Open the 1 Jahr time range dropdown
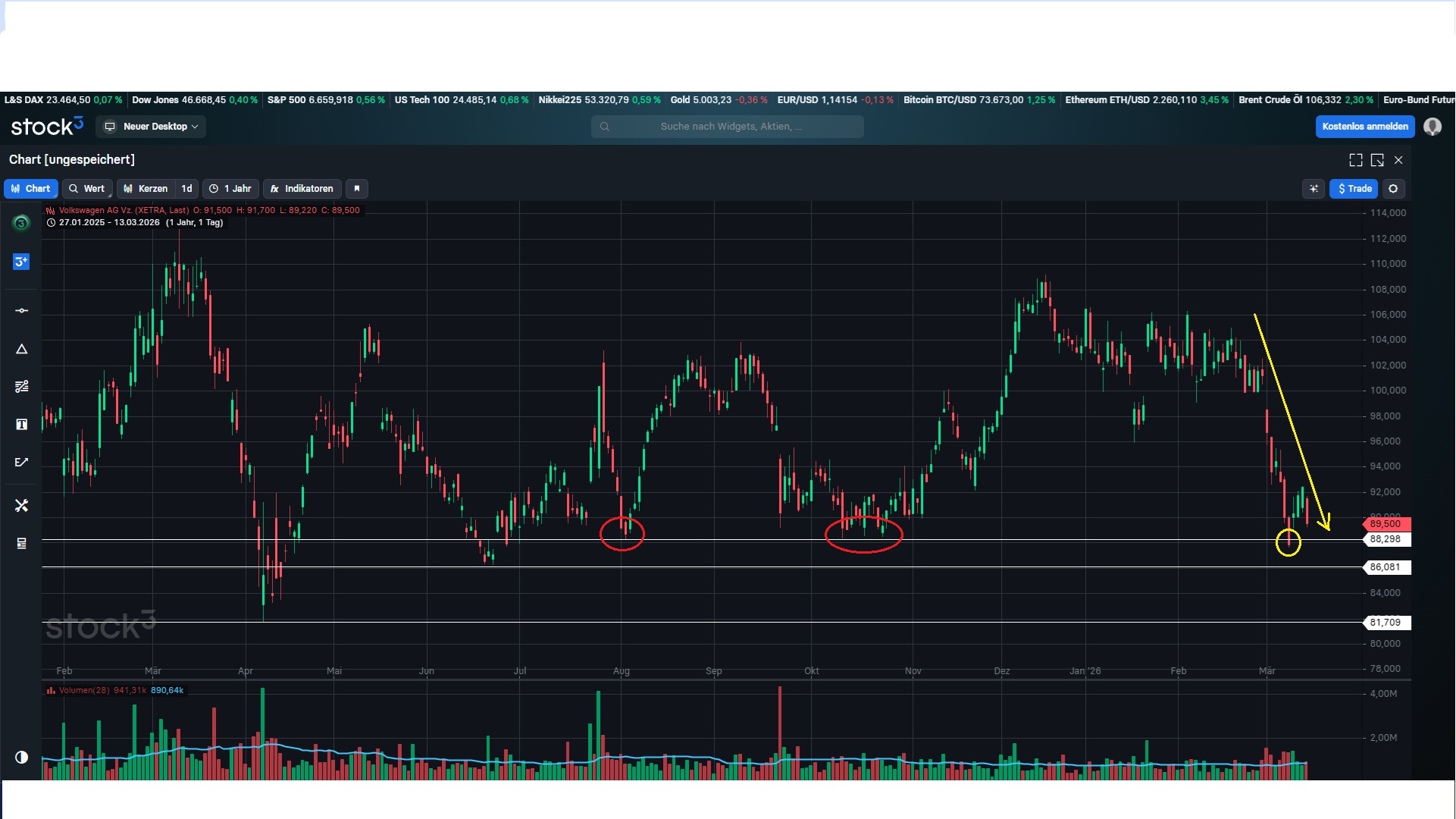 tap(231, 189)
